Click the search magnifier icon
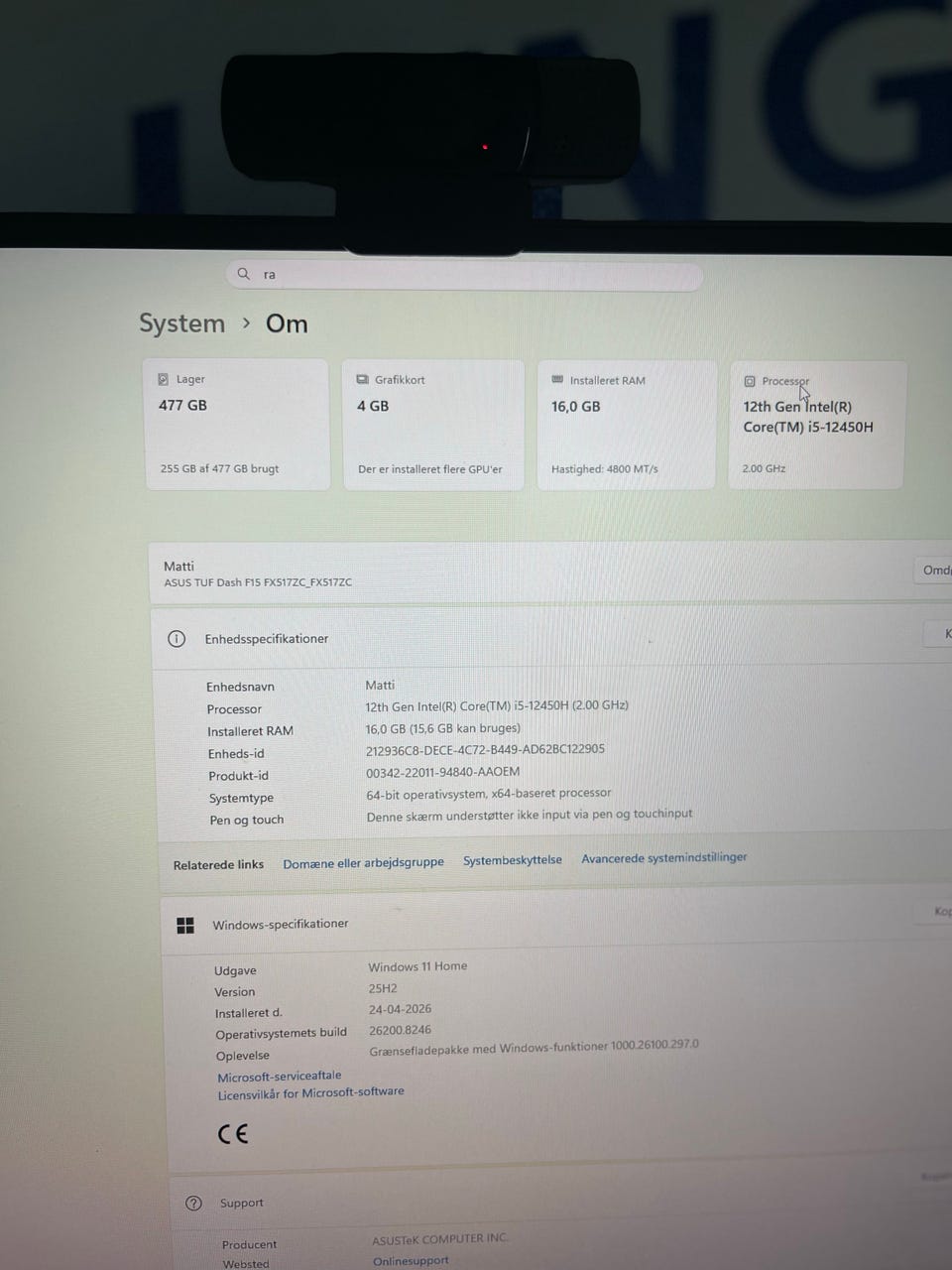Viewport: 952px width, 1270px height. tap(243, 273)
